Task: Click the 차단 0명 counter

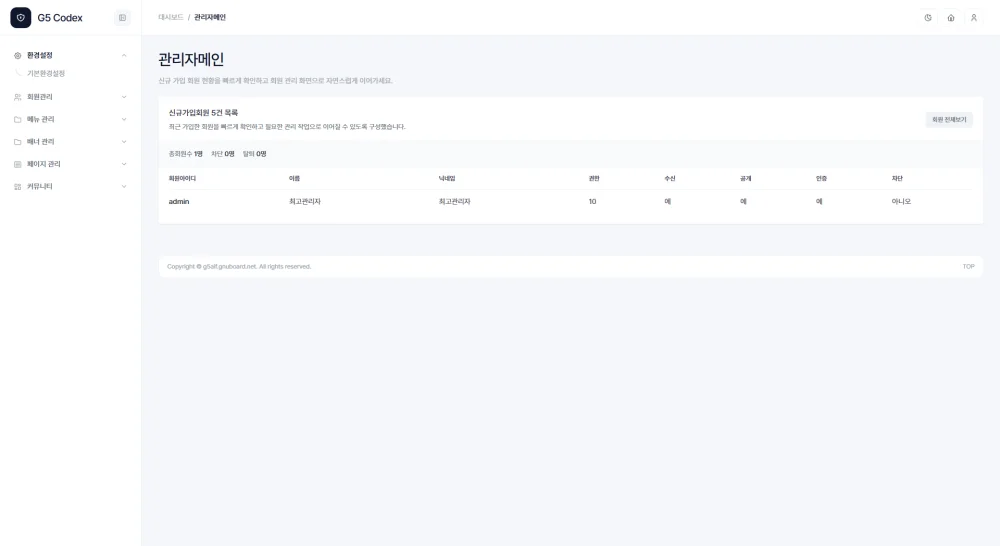Action: (223, 154)
